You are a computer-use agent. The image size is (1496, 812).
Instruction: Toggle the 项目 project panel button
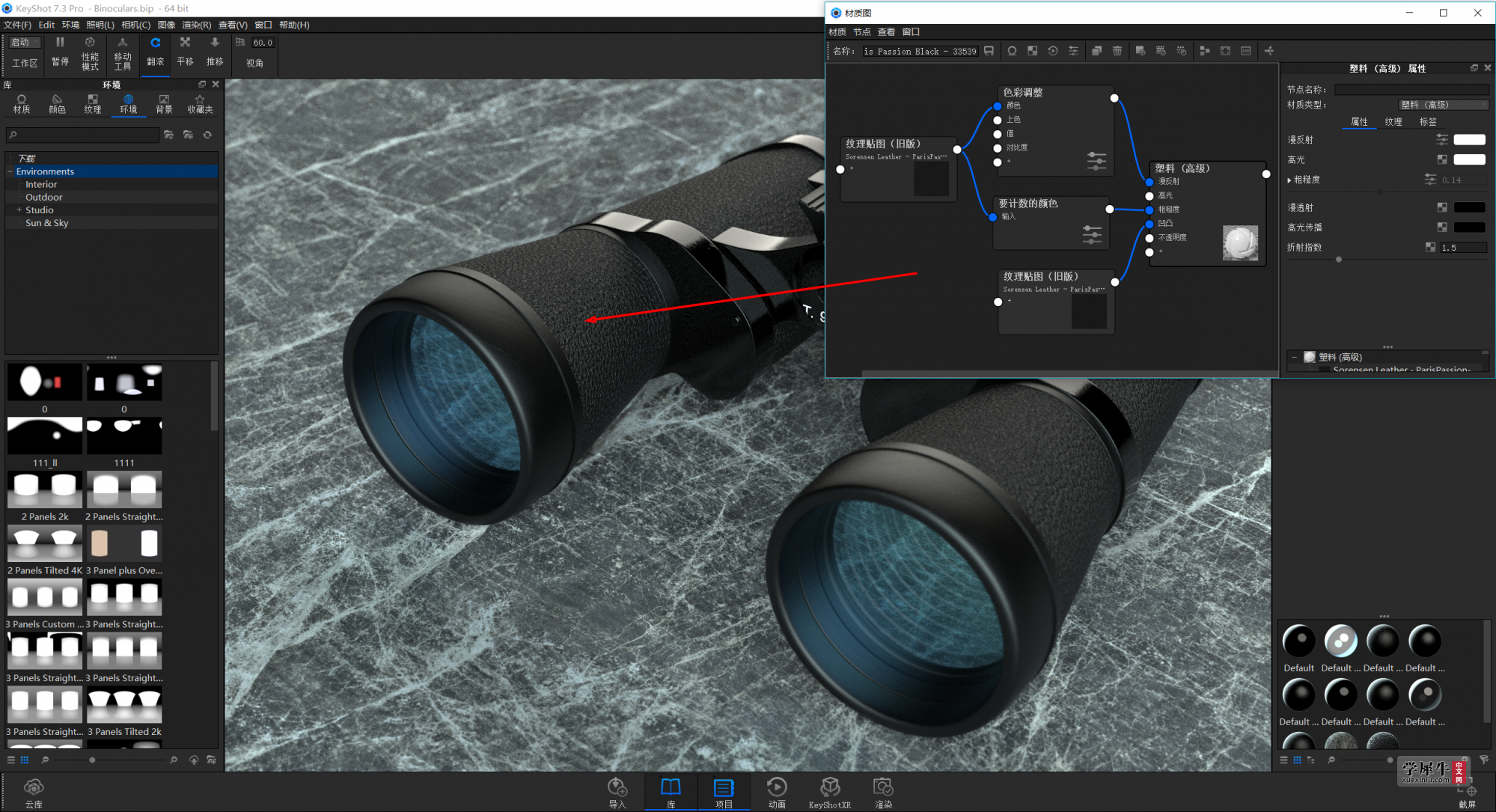click(x=724, y=793)
